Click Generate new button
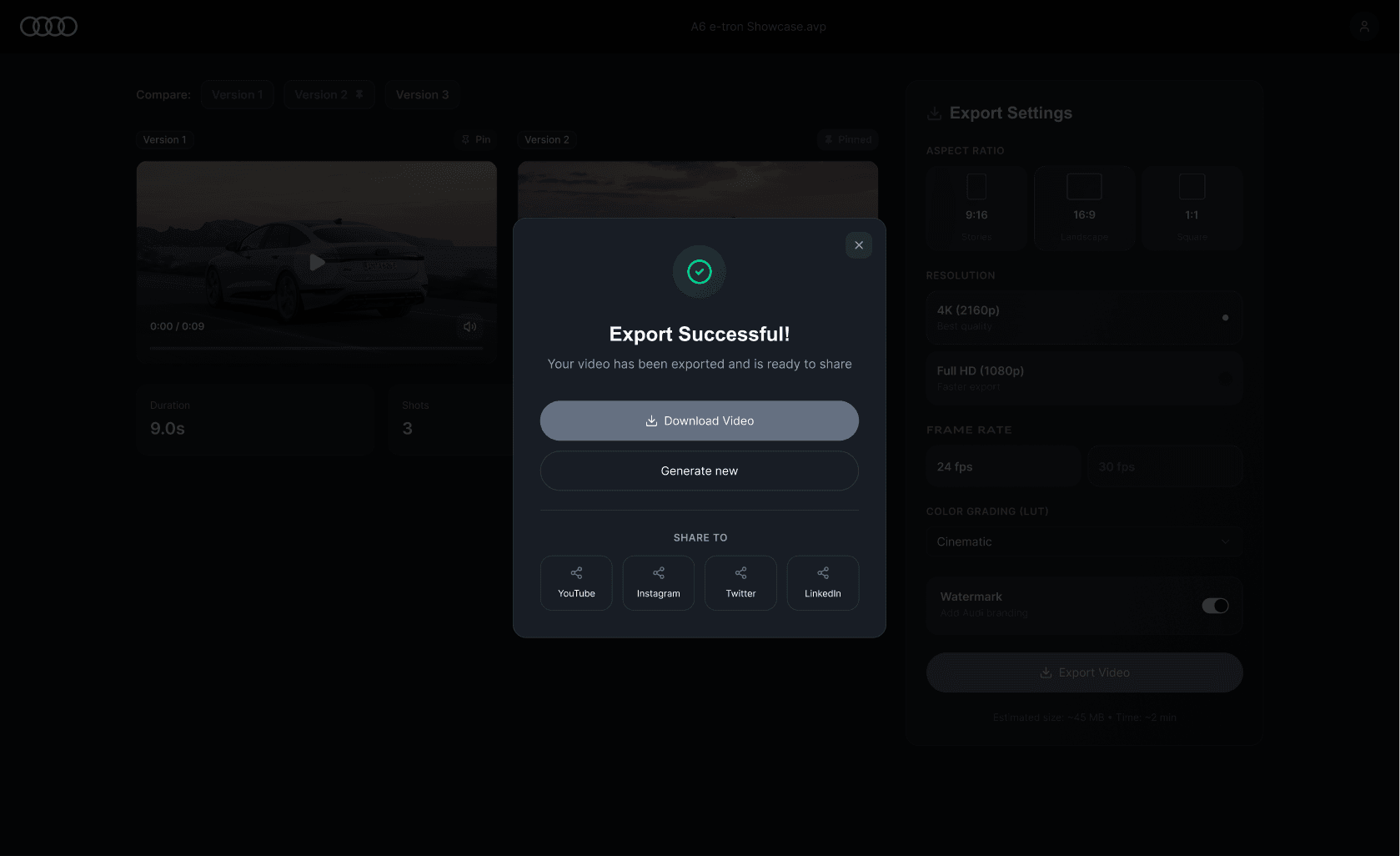 (x=700, y=471)
